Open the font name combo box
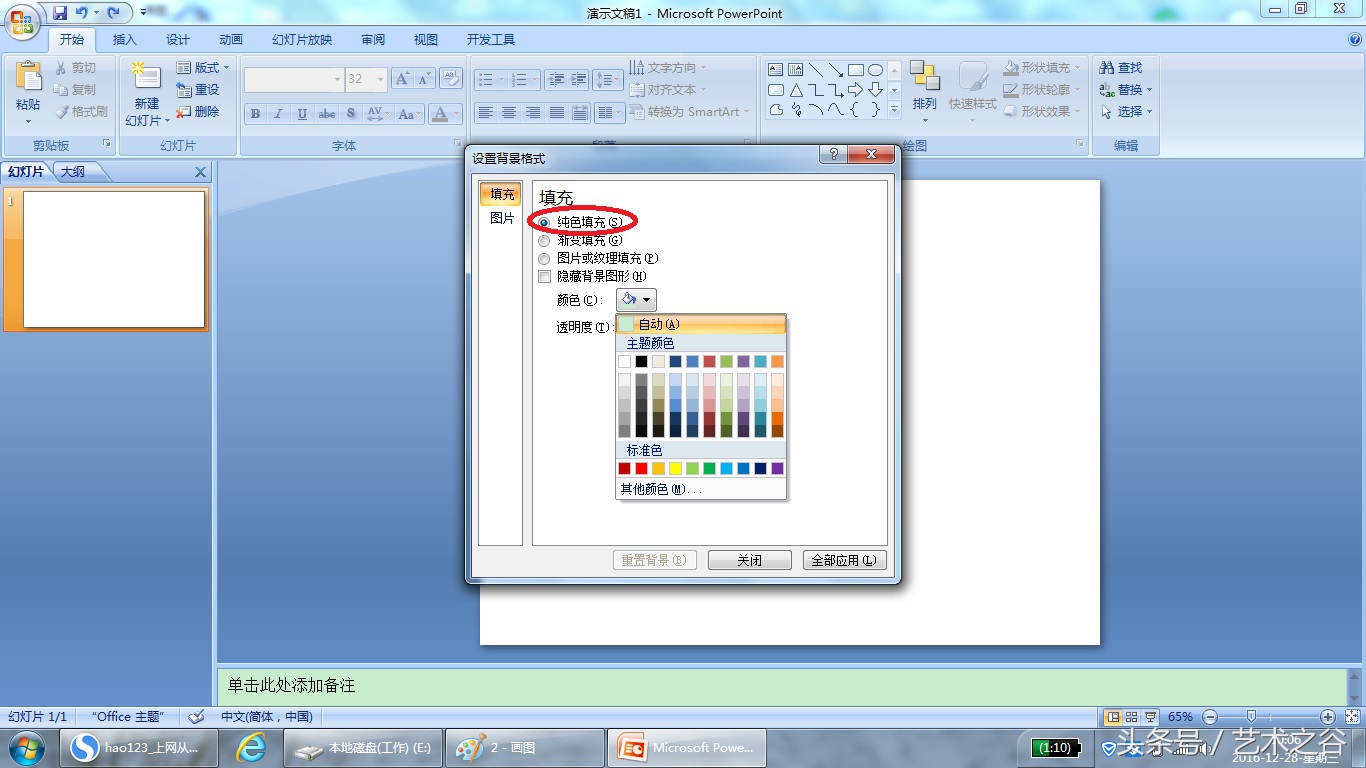Screen dimensions: 1366x768 point(294,79)
